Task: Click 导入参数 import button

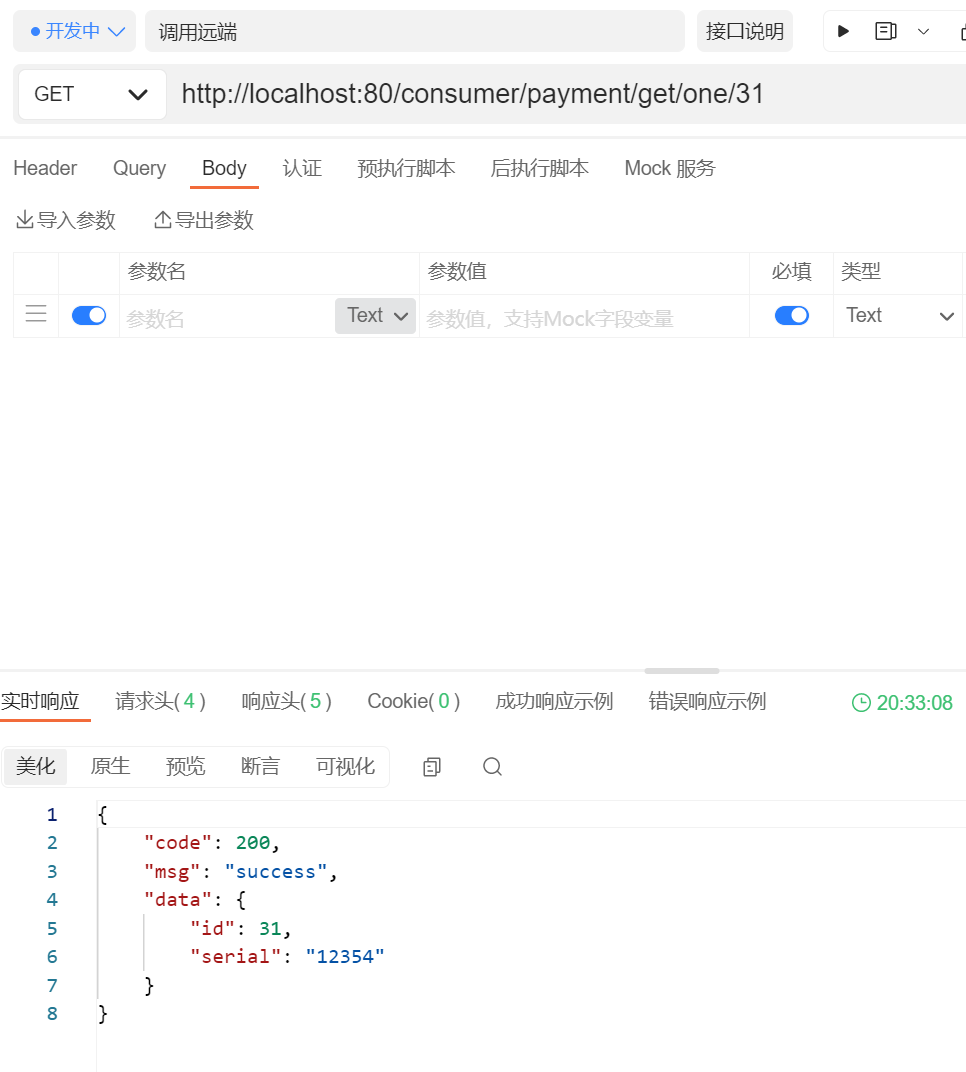Action: (x=66, y=220)
